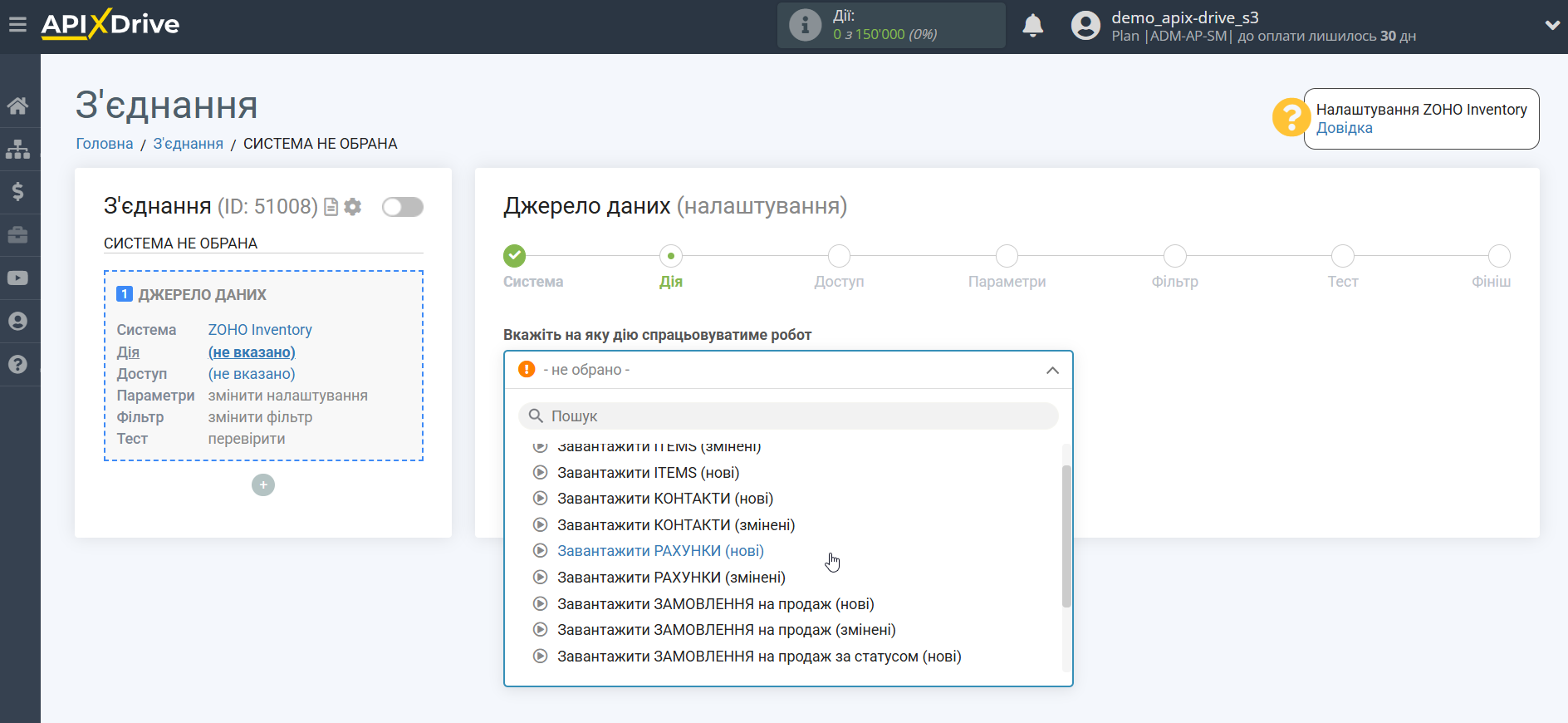Viewport: 1568px width, 723px height.
Task: Open connections sitemap sidebar icon
Action: pos(17,149)
